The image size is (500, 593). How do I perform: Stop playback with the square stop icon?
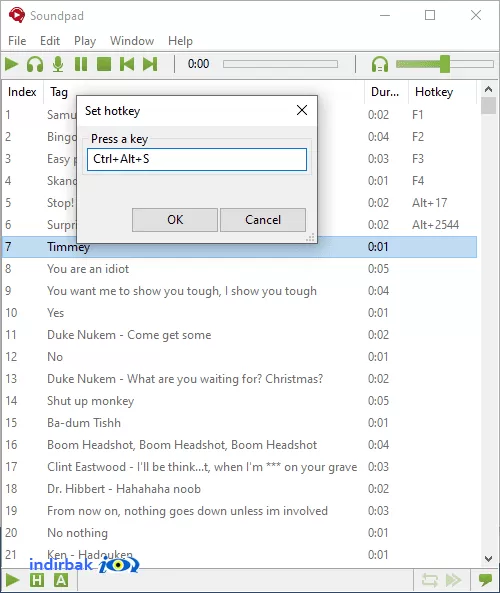(x=104, y=64)
